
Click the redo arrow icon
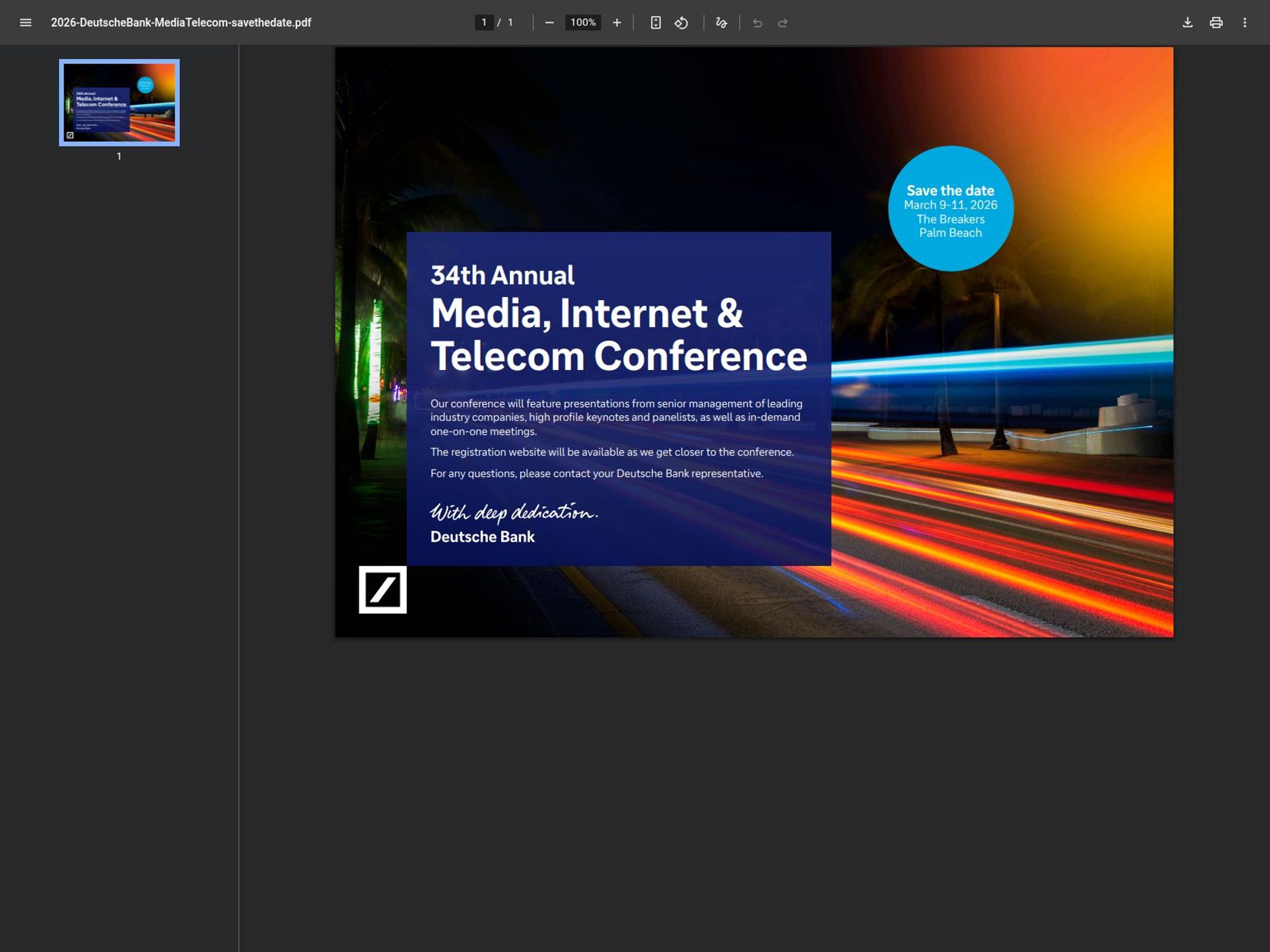pyautogui.click(x=782, y=22)
